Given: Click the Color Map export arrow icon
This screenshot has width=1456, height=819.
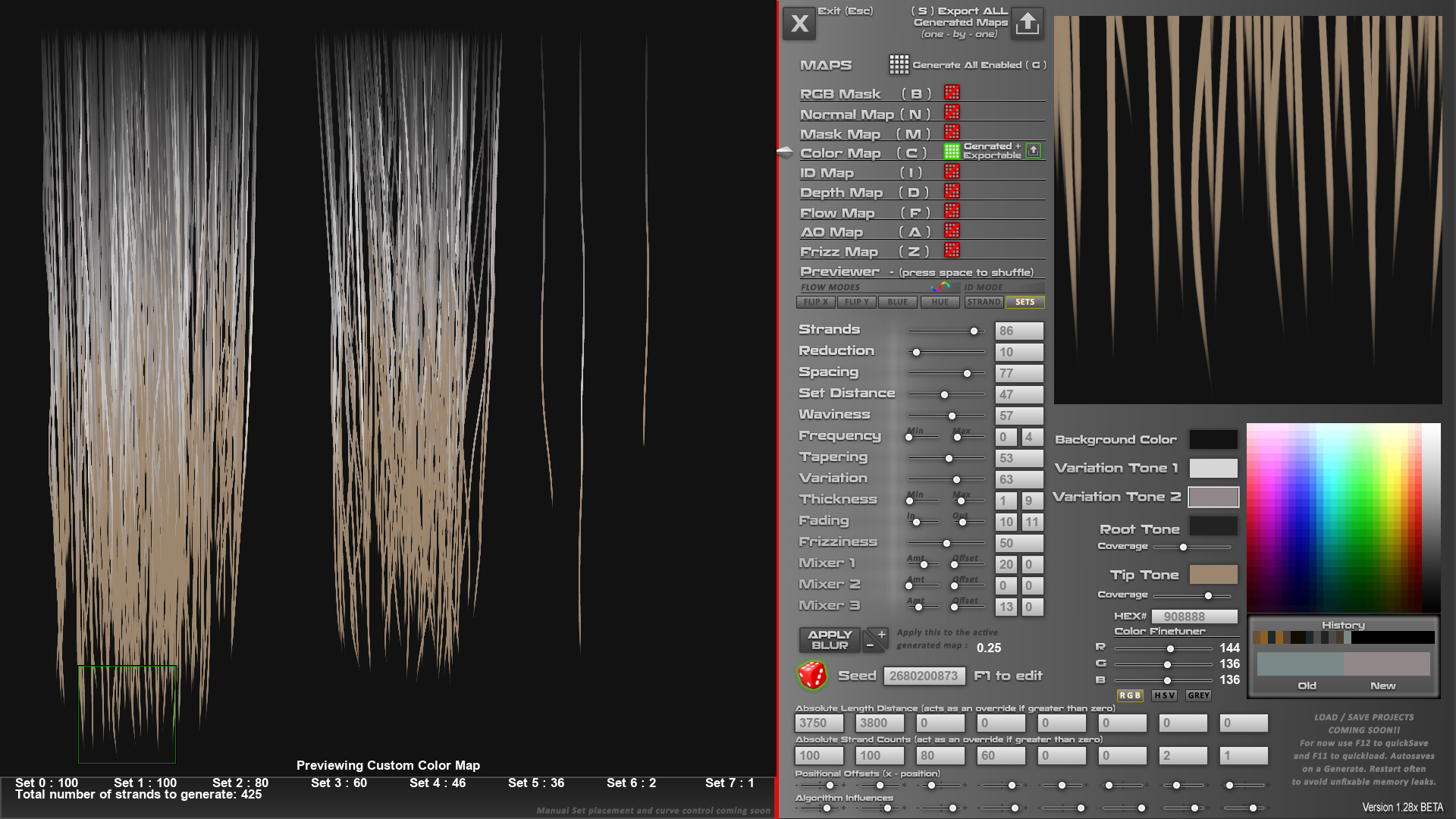Looking at the screenshot, I should (x=1033, y=151).
